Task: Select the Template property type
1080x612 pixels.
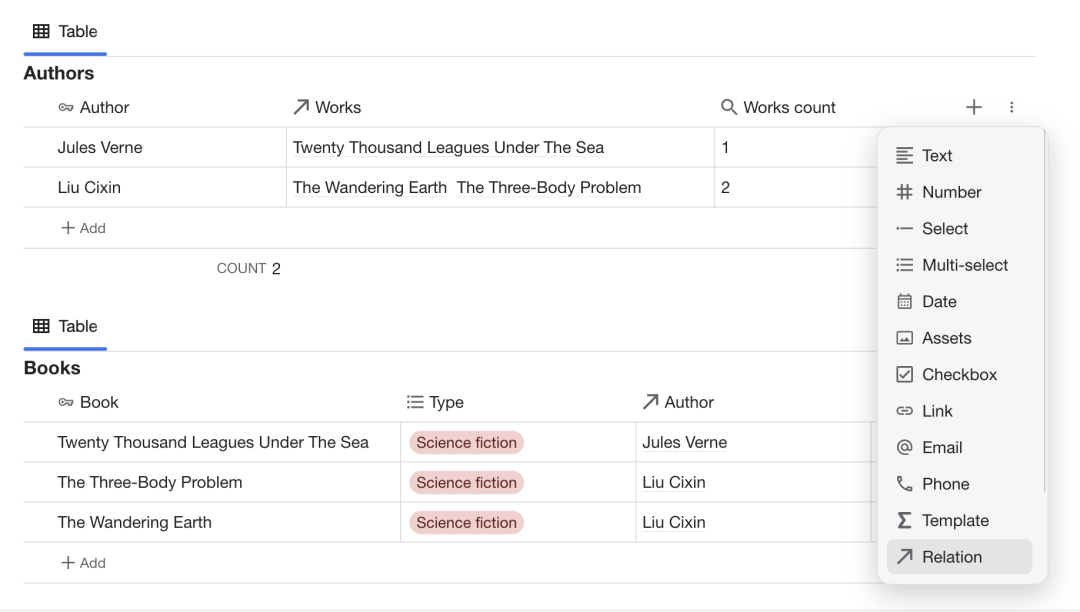Action: pyautogui.click(x=954, y=521)
